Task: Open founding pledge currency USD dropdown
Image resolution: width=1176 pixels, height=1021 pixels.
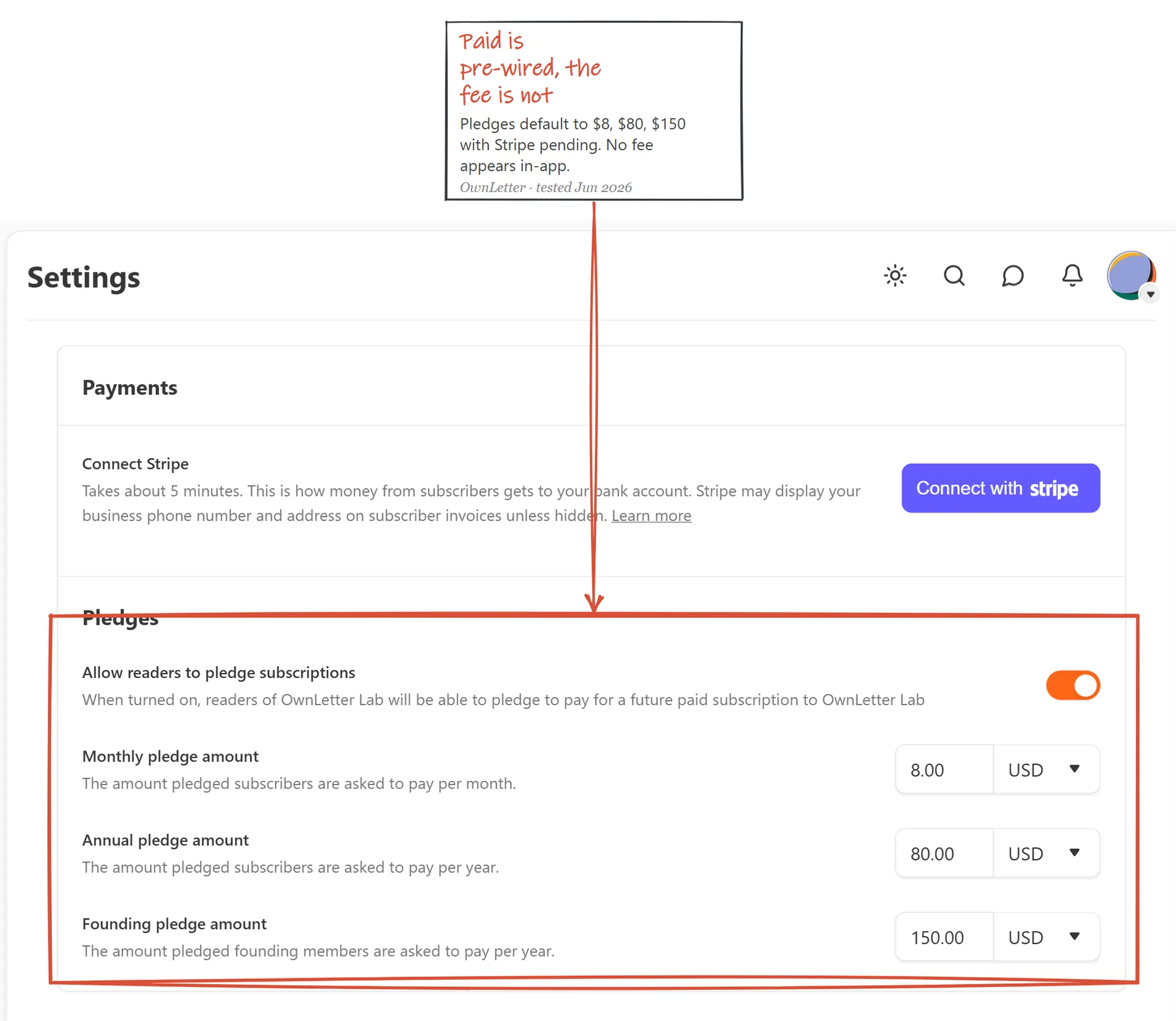Action: [x=1046, y=937]
